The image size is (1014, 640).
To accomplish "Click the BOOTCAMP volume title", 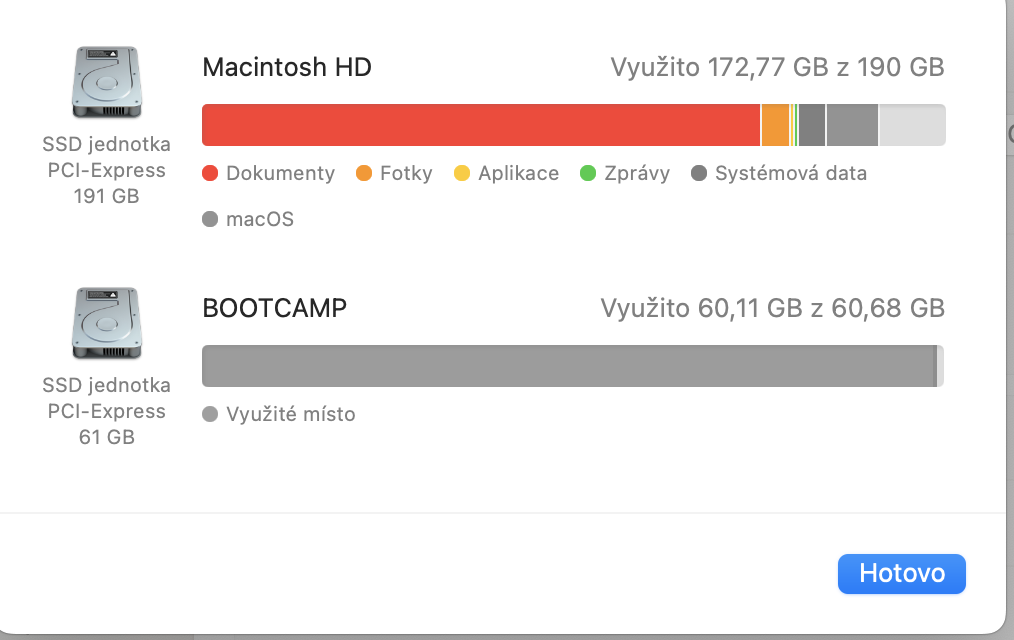I will pyautogui.click(x=275, y=308).
